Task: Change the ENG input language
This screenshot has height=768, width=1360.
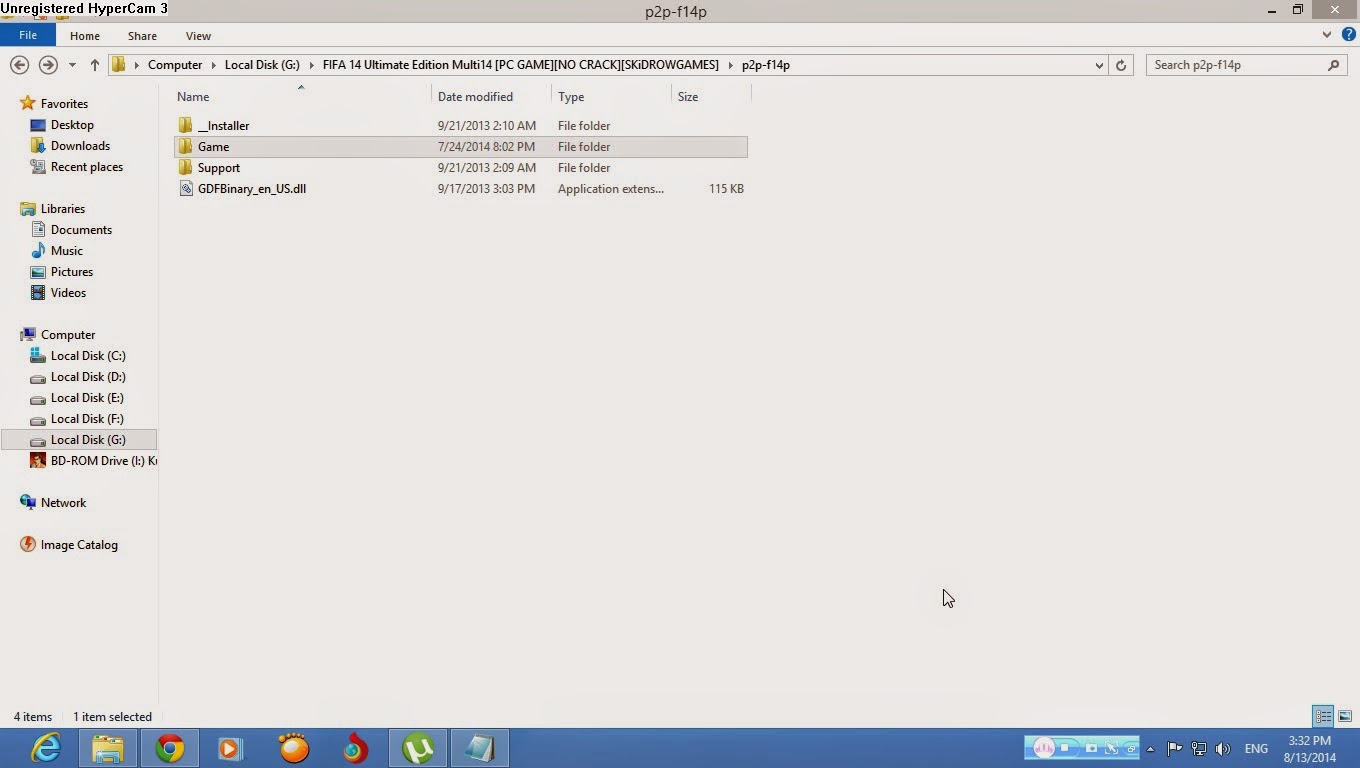Action: point(1256,749)
